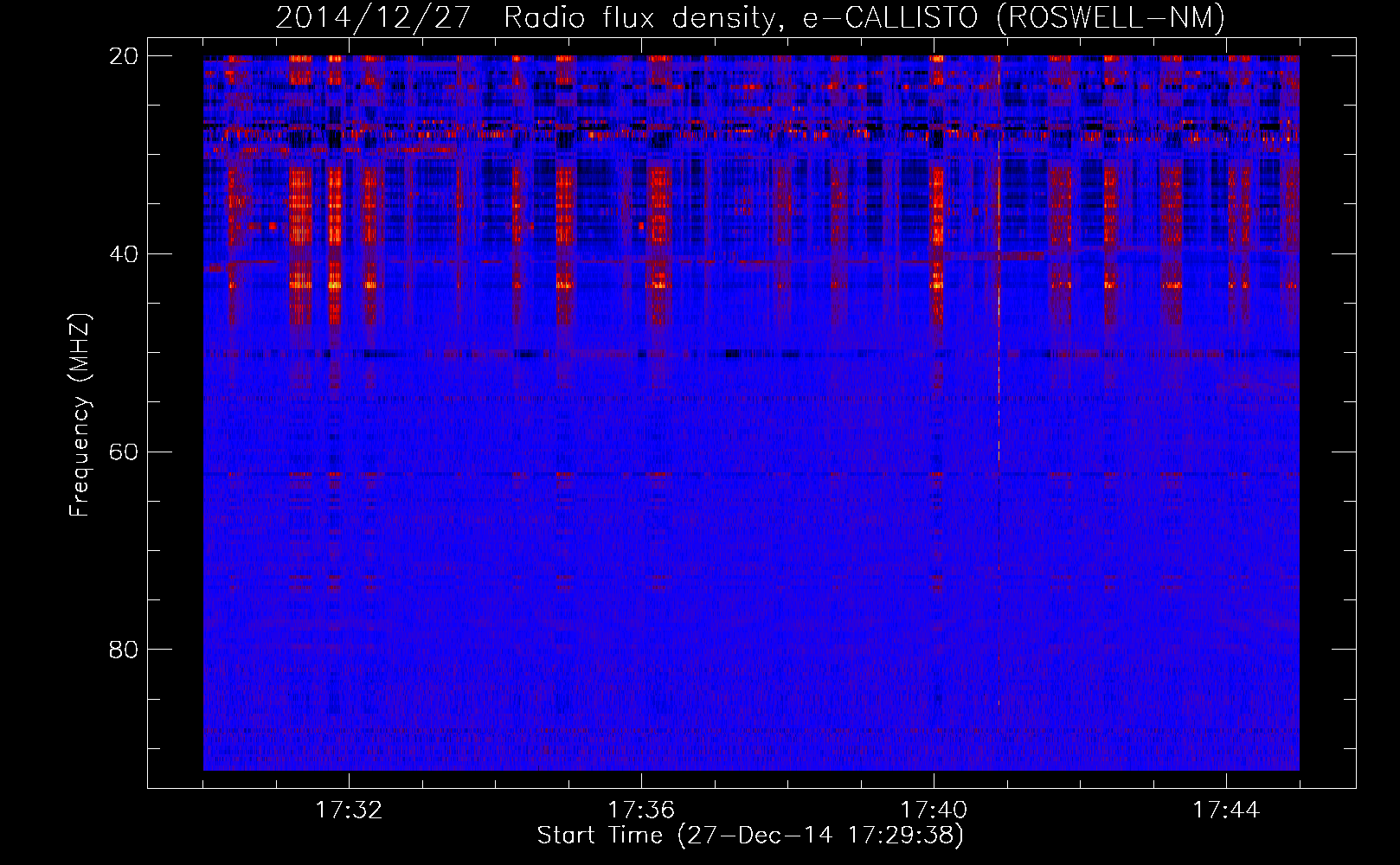Viewport: 1400px width, 865px height.
Task: Click the '17:36' time tick label
Action: point(641,811)
